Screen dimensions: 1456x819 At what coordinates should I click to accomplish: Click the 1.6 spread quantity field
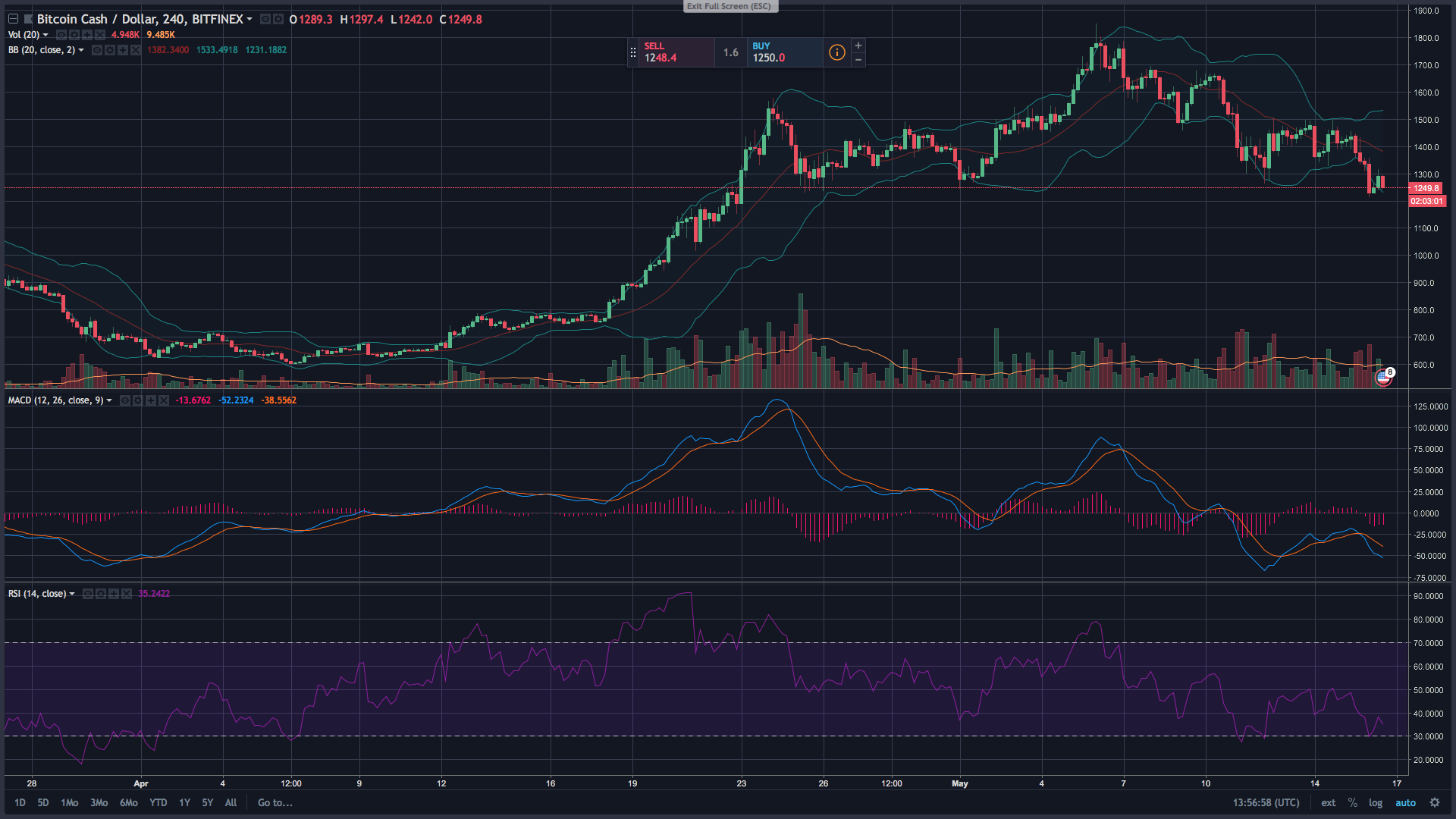click(731, 52)
